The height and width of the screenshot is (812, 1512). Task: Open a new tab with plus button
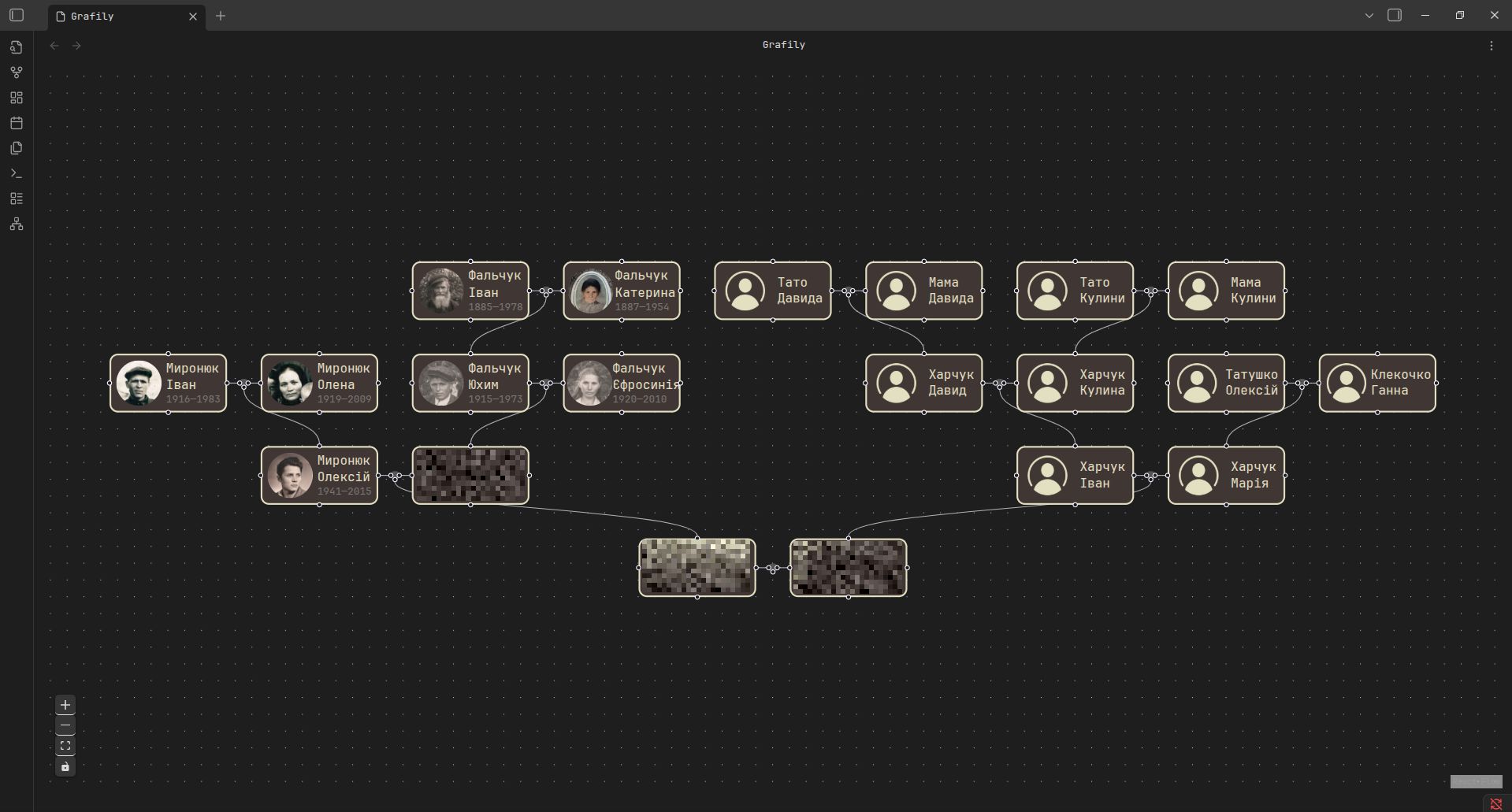(221, 16)
